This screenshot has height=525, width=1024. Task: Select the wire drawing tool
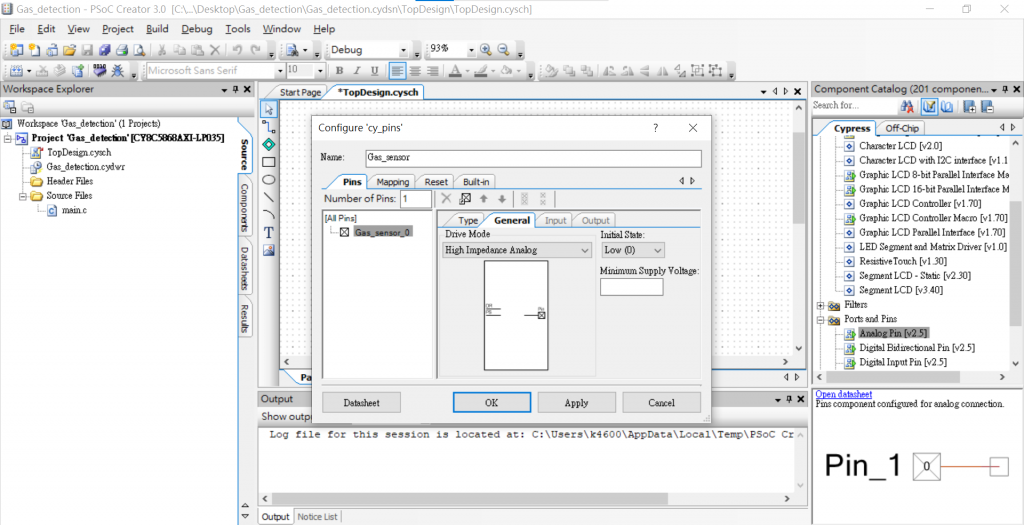point(268,126)
